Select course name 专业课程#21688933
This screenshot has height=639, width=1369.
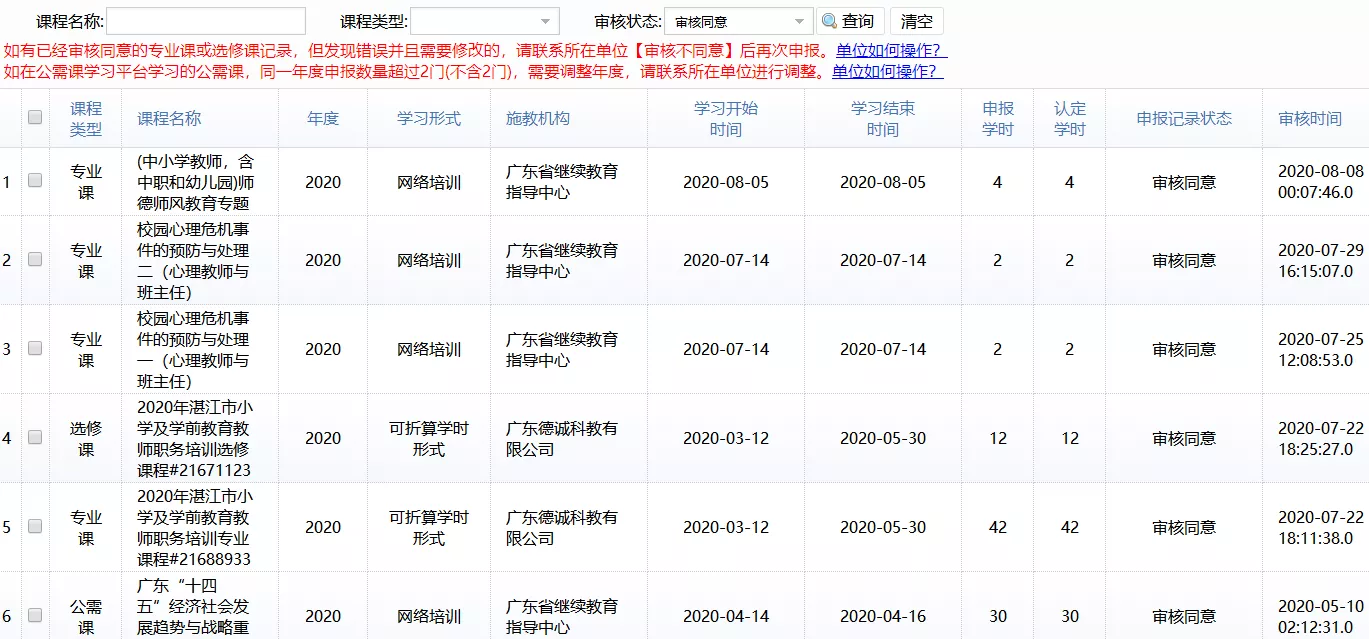195,527
